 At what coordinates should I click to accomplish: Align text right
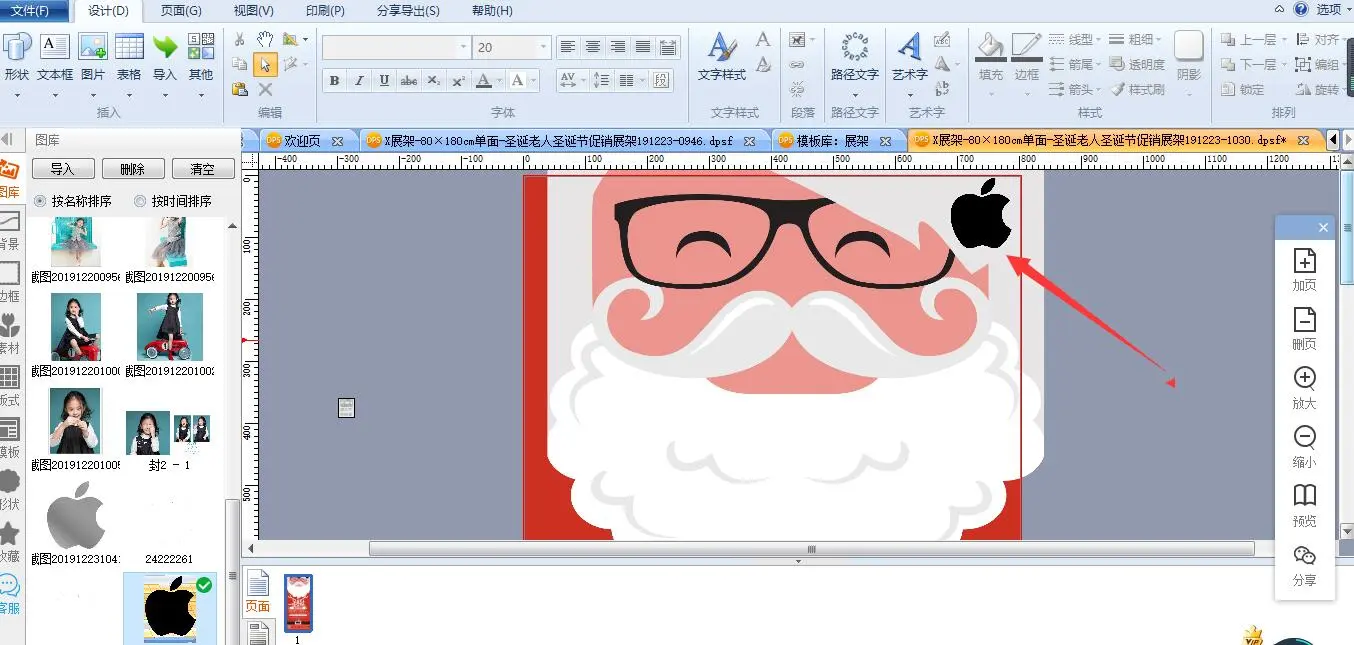(x=618, y=47)
